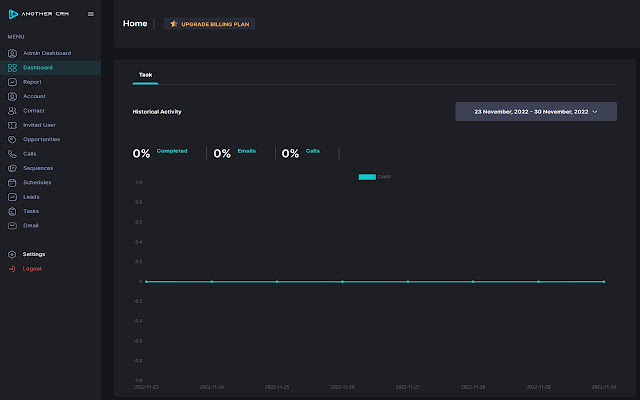Open the Gmail envelope icon
Image resolution: width=640 pixels, height=400 pixels.
pos(12,226)
